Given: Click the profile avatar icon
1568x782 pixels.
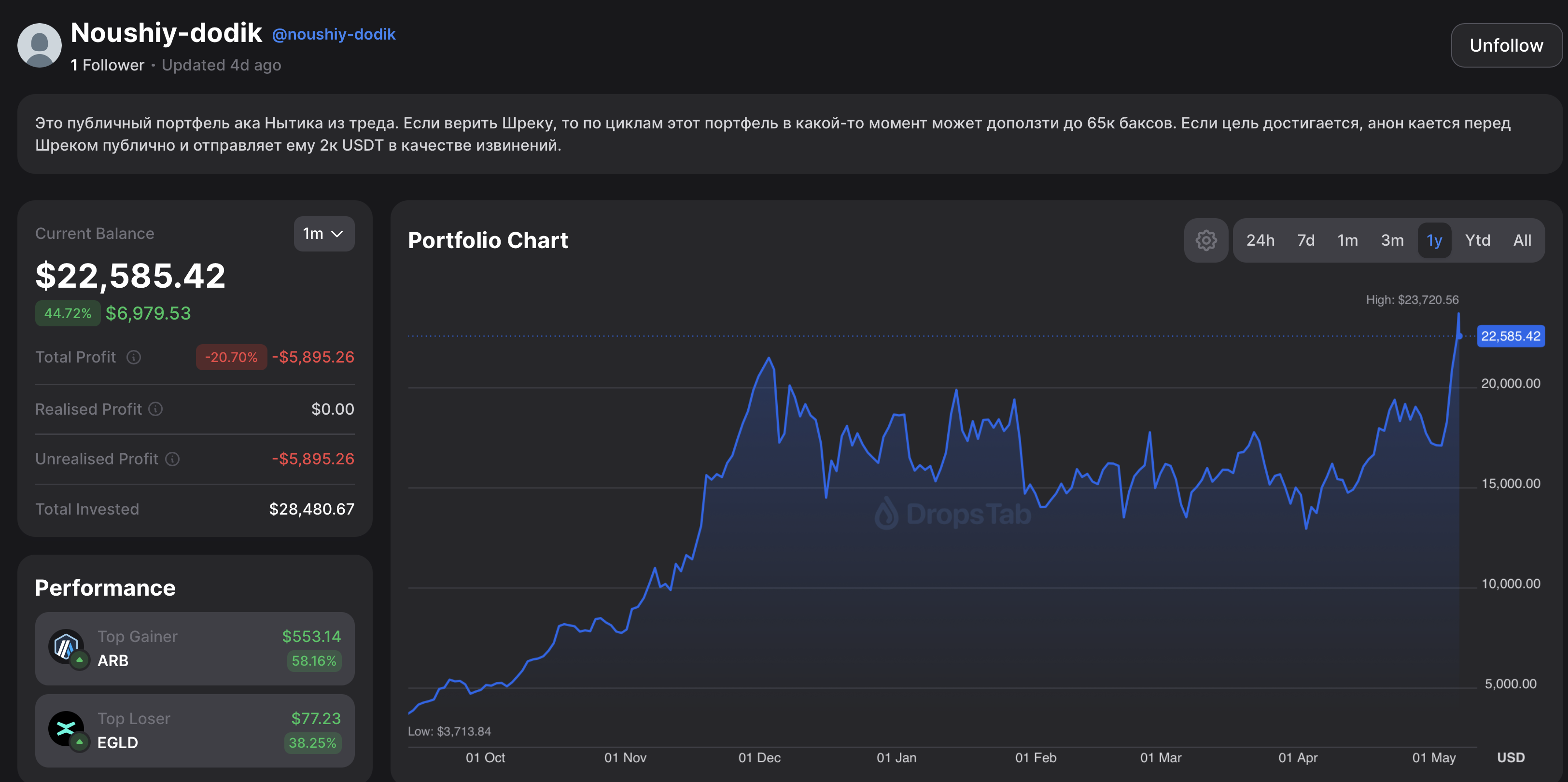Looking at the screenshot, I should point(40,46).
